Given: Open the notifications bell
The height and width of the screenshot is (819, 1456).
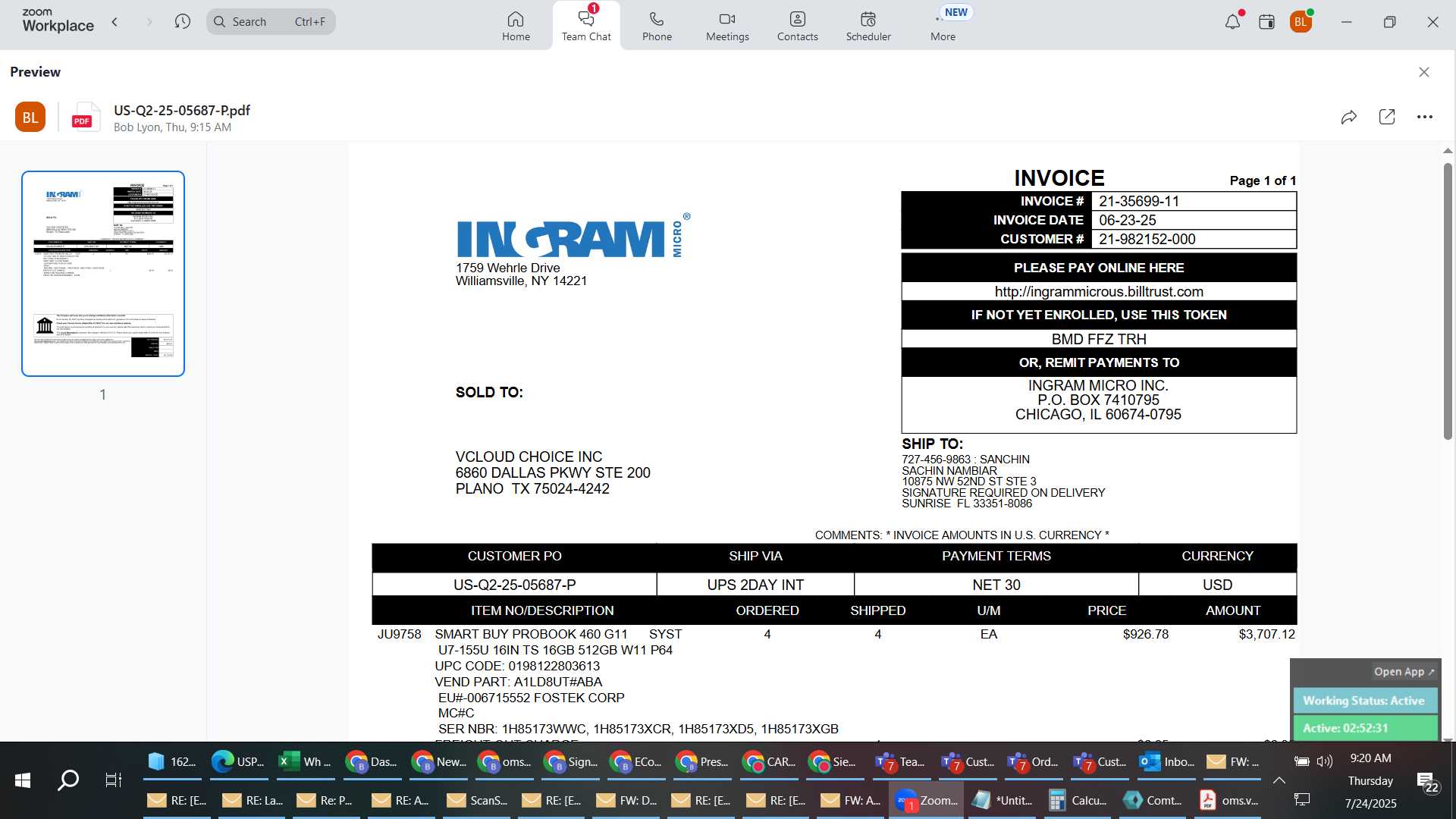Looking at the screenshot, I should point(1233,22).
